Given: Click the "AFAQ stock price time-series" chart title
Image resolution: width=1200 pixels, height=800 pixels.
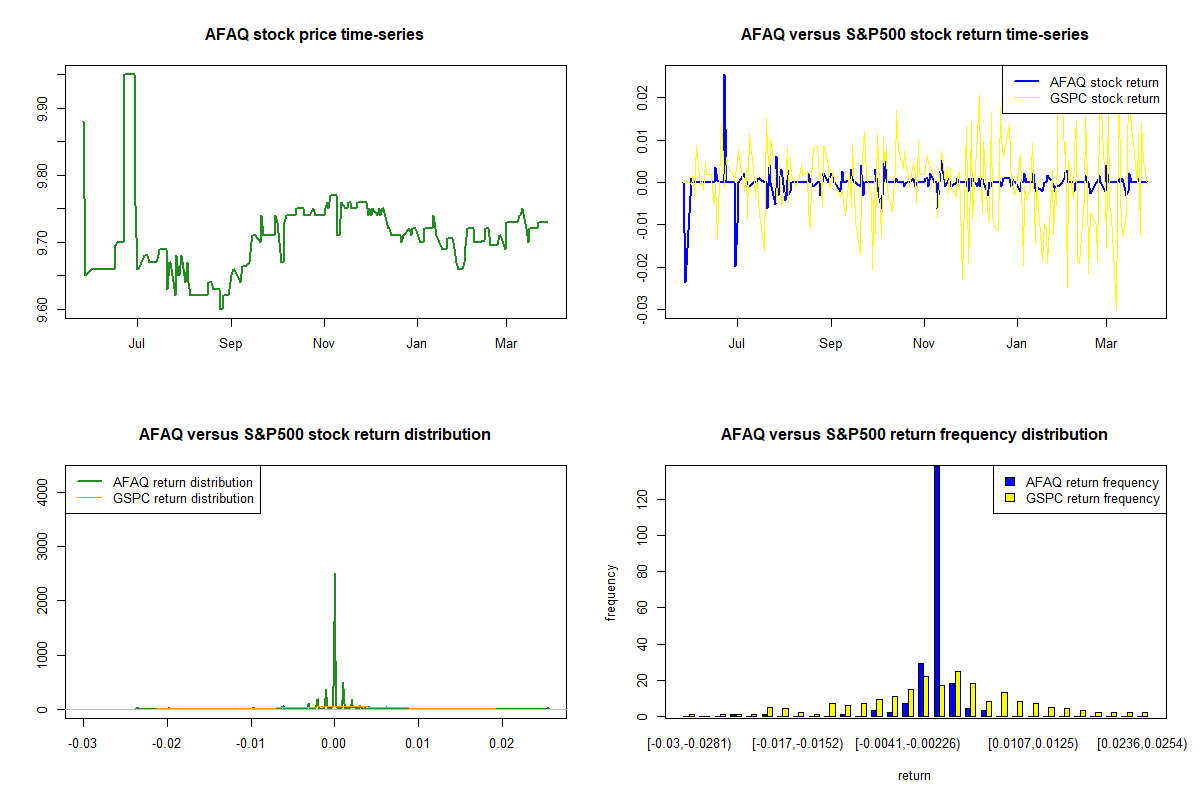Looking at the screenshot, I should (x=314, y=35).
